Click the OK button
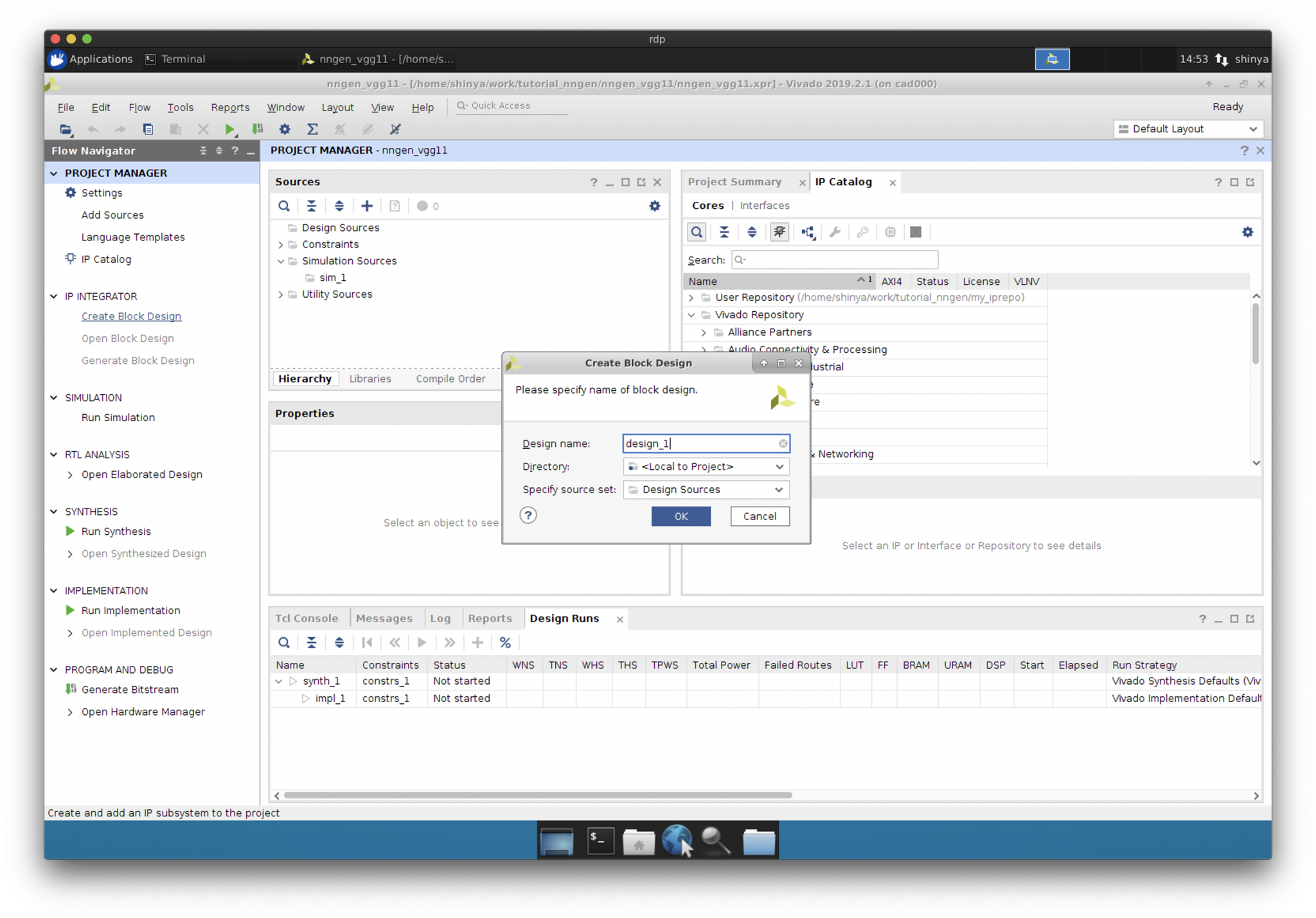Screen dimensions: 1316x918 (680, 516)
